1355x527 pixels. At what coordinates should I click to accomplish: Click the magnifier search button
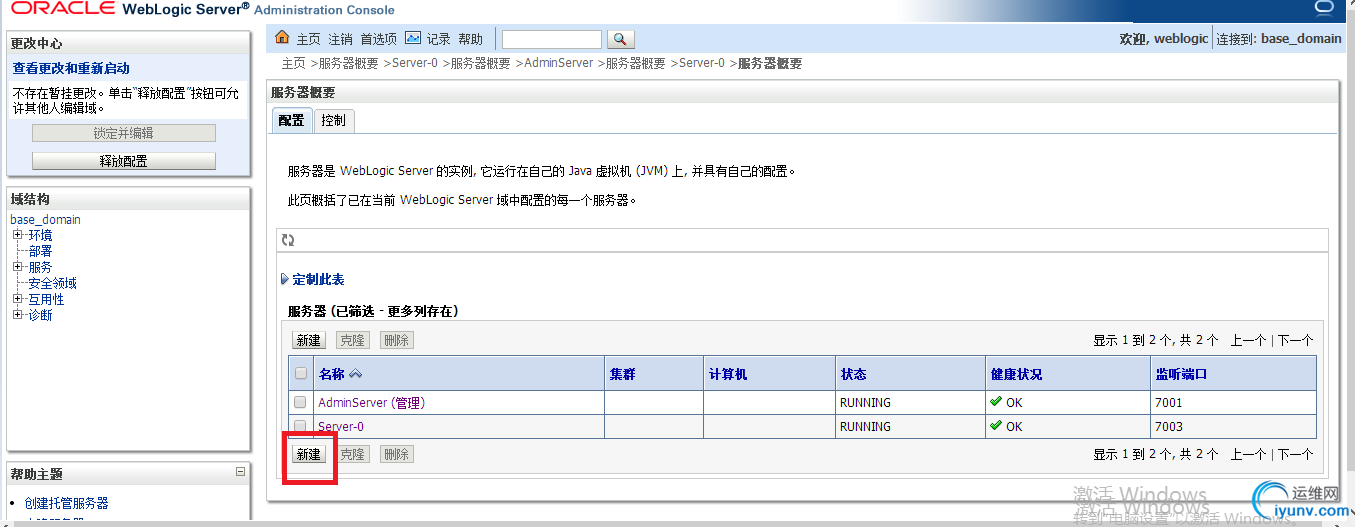(620, 39)
